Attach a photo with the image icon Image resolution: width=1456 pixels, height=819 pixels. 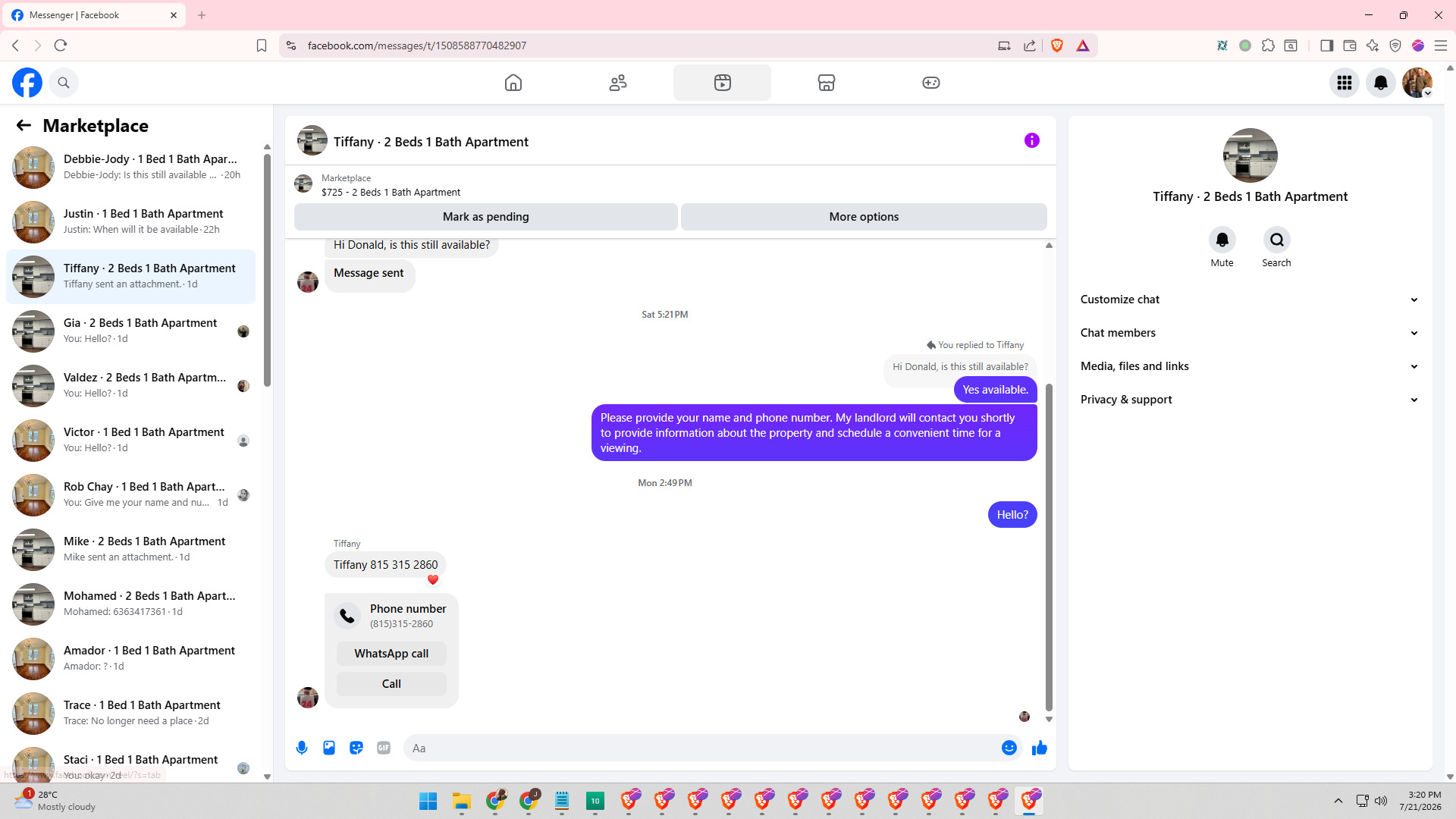[329, 748]
